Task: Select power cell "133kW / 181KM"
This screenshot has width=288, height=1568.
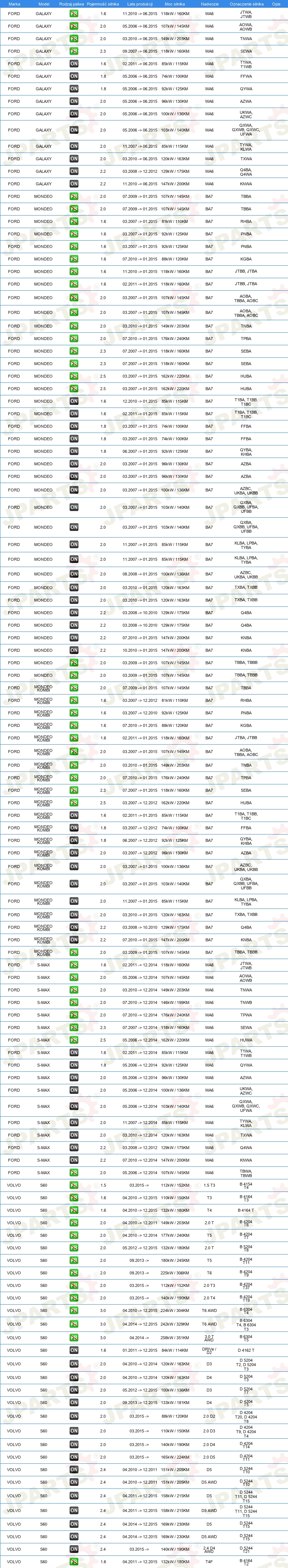Action: (x=175, y=1403)
